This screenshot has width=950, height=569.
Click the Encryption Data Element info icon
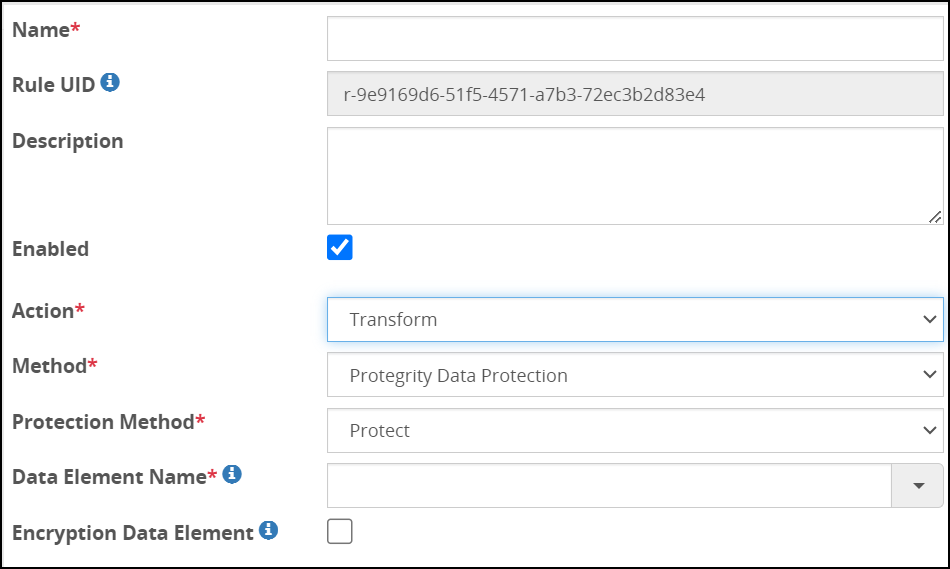268,531
